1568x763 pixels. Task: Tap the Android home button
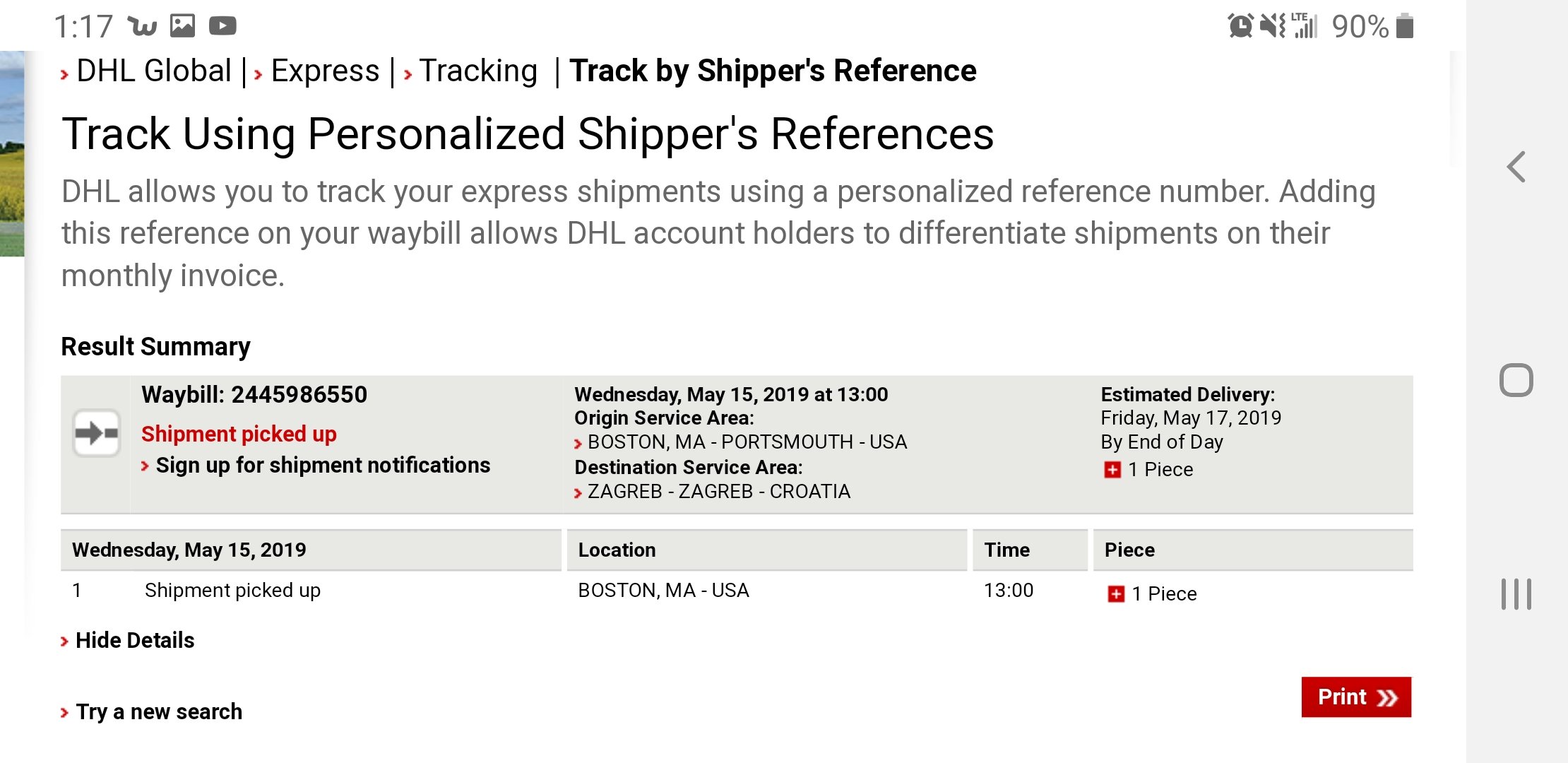click(1516, 380)
